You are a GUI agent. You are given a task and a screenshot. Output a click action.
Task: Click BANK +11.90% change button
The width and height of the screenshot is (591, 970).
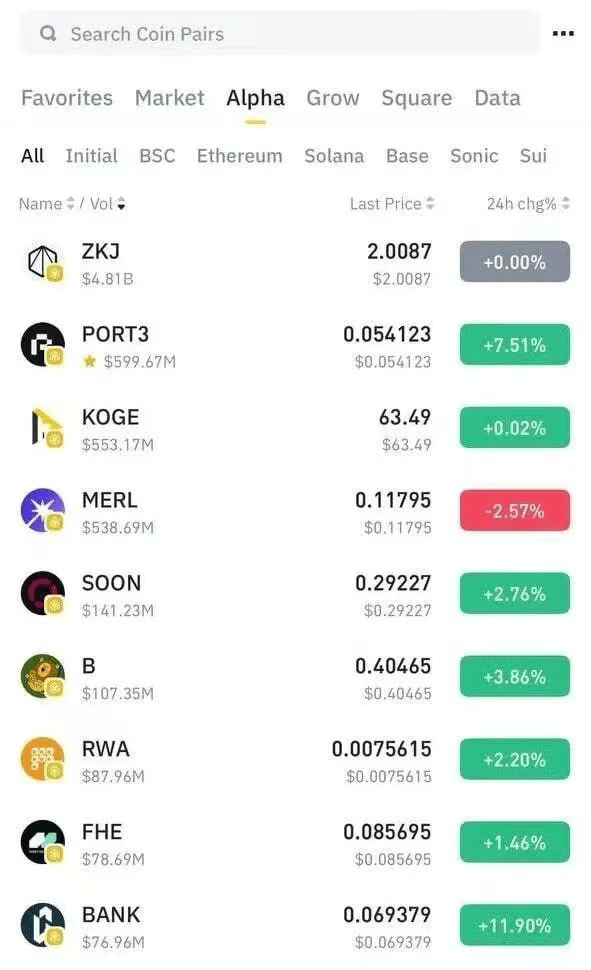coord(514,925)
